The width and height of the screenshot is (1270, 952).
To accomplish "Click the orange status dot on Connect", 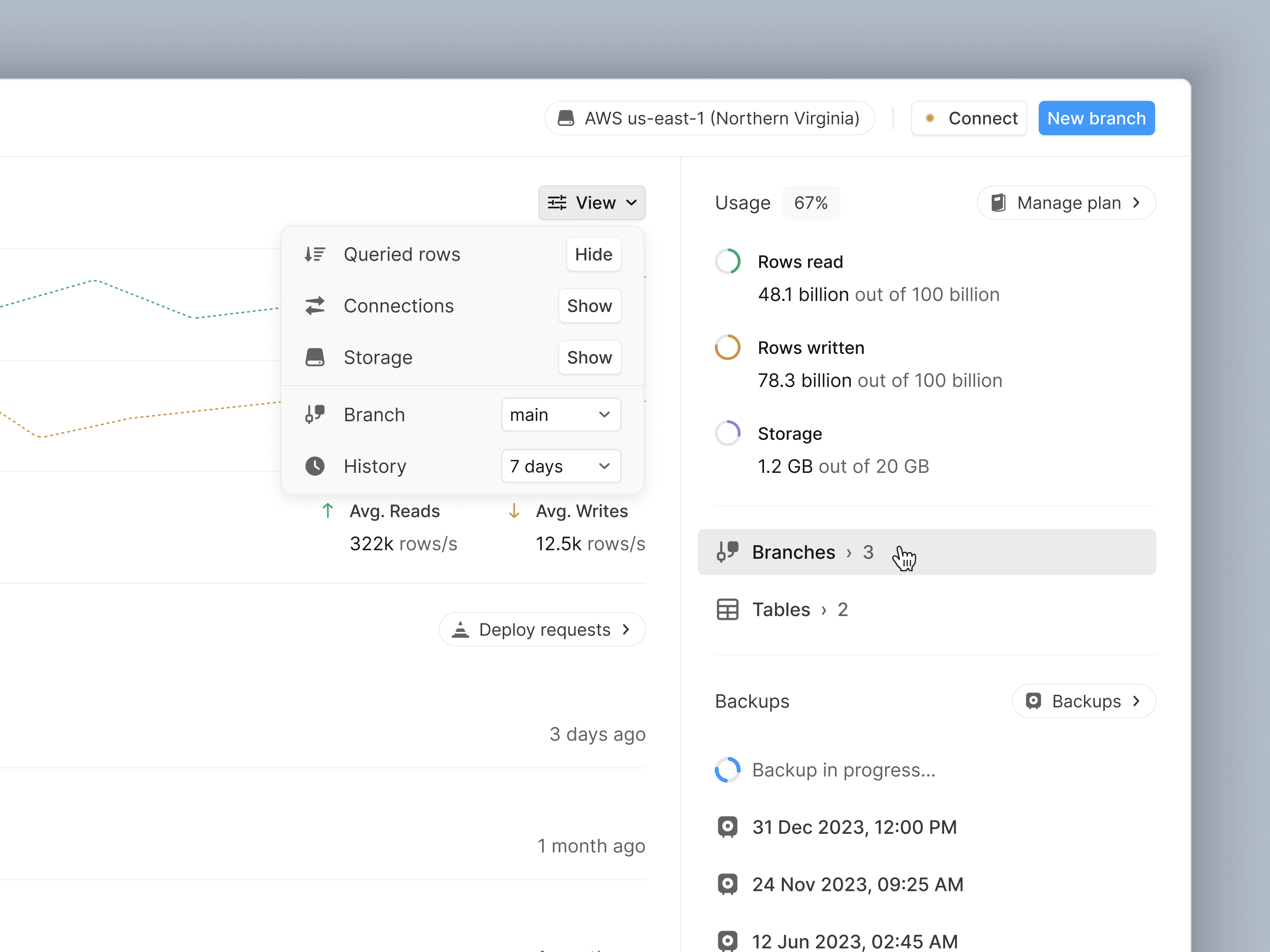I will pyautogui.click(x=930, y=118).
